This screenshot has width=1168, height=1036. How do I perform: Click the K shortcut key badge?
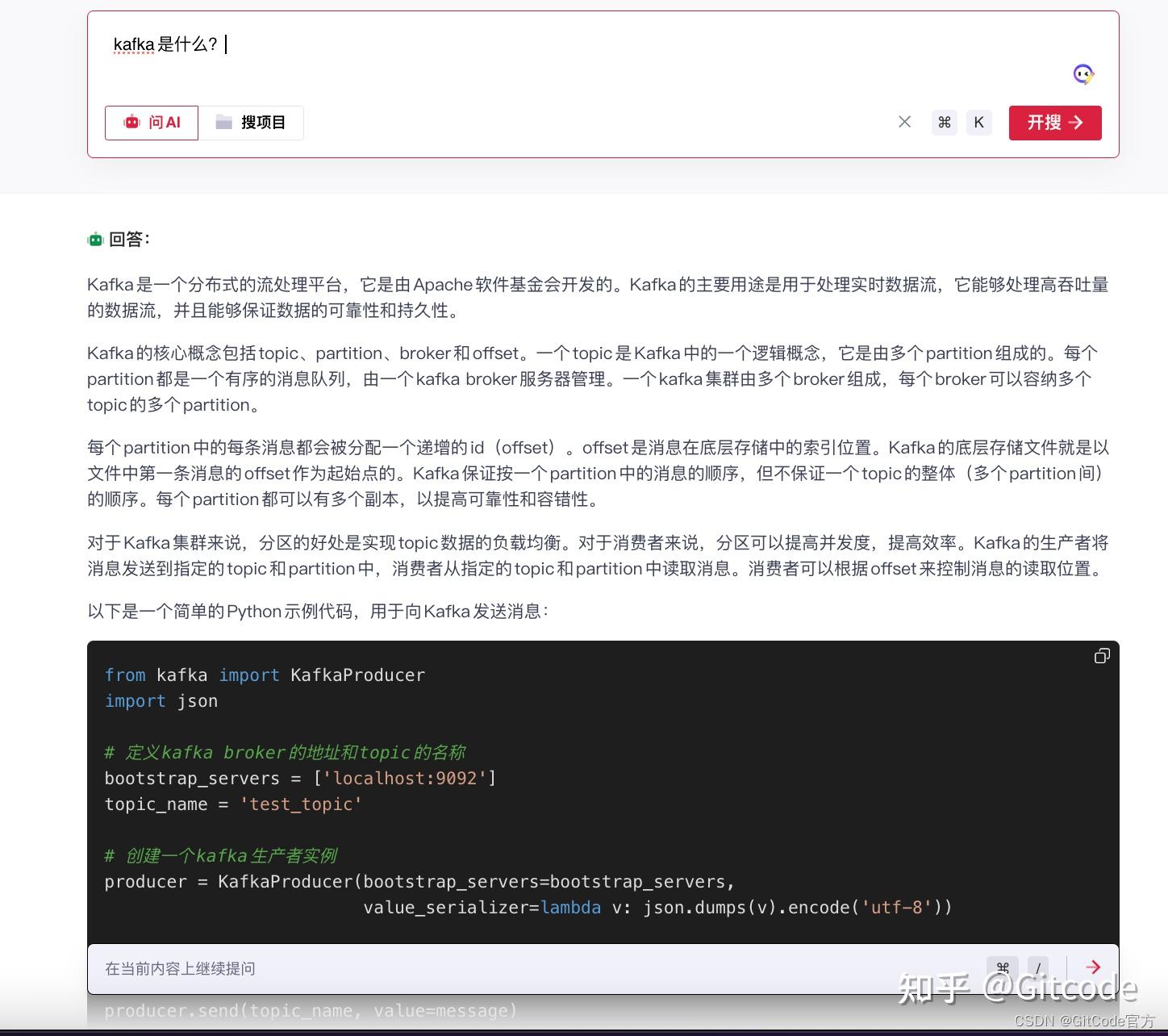coord(978,122)
